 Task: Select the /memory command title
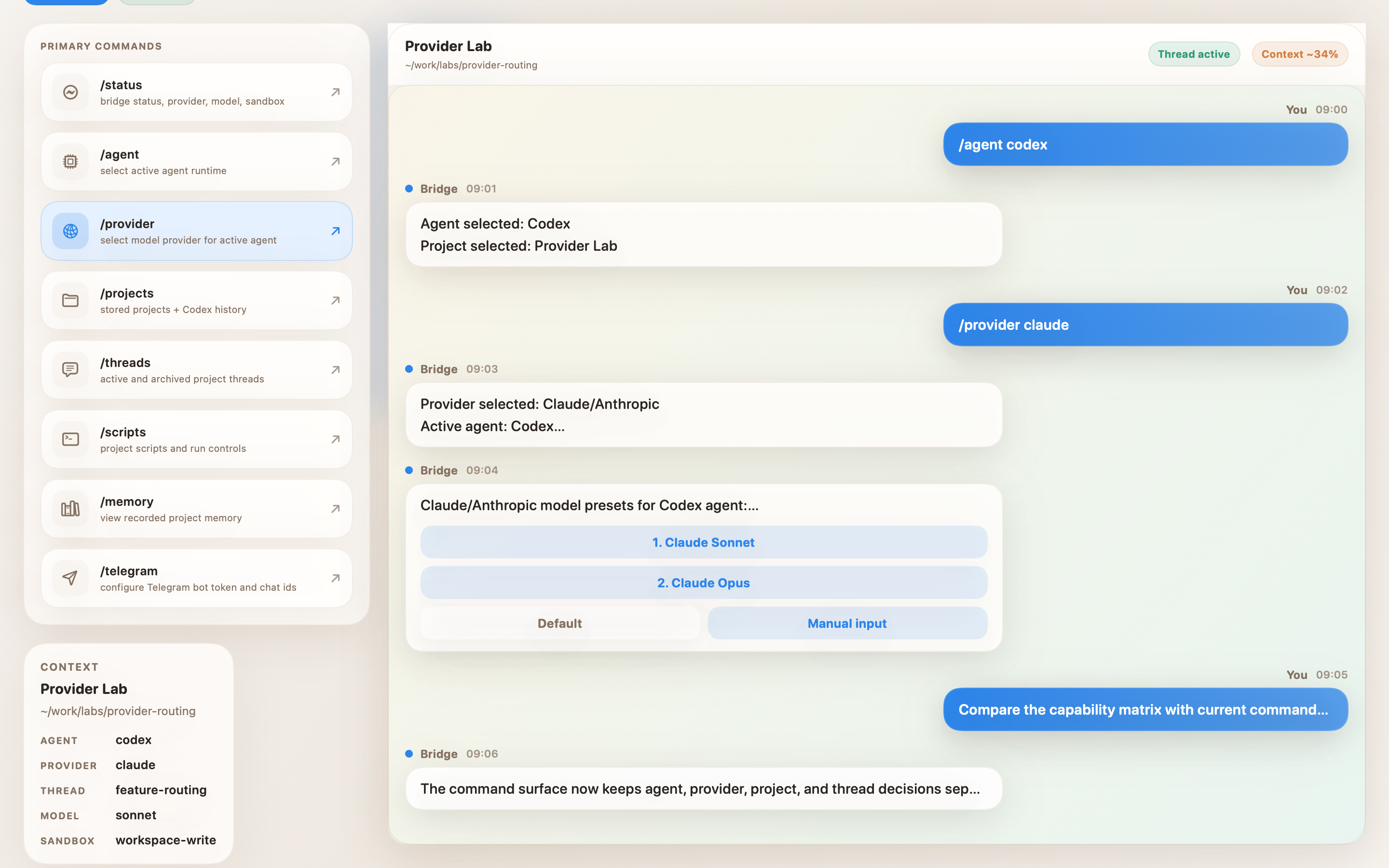click(x=127, y=502)
